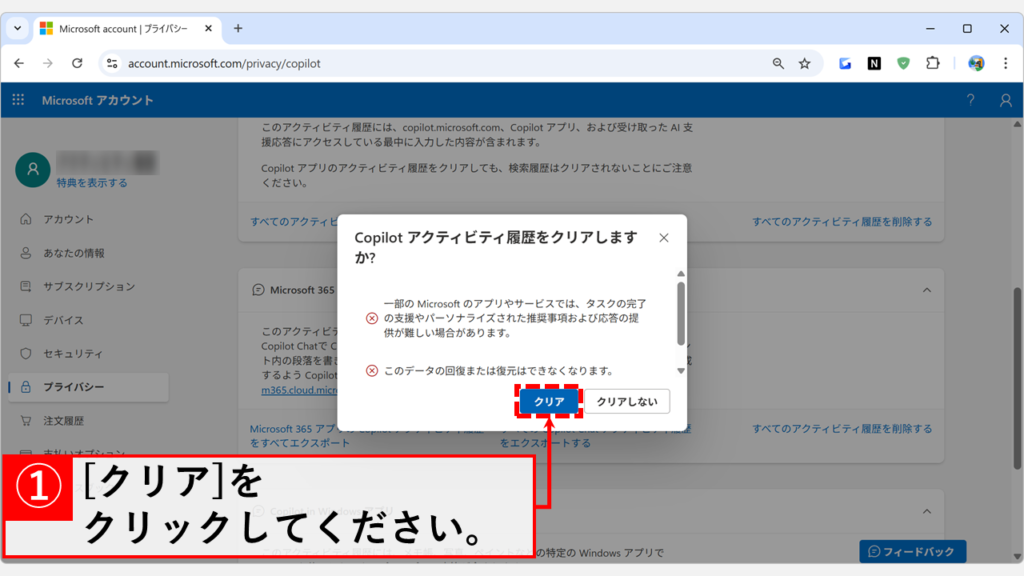Collapse the Microsoft 365 section chevron
This screenshot has height=576, width=1024.
click(x=926, y=290)
